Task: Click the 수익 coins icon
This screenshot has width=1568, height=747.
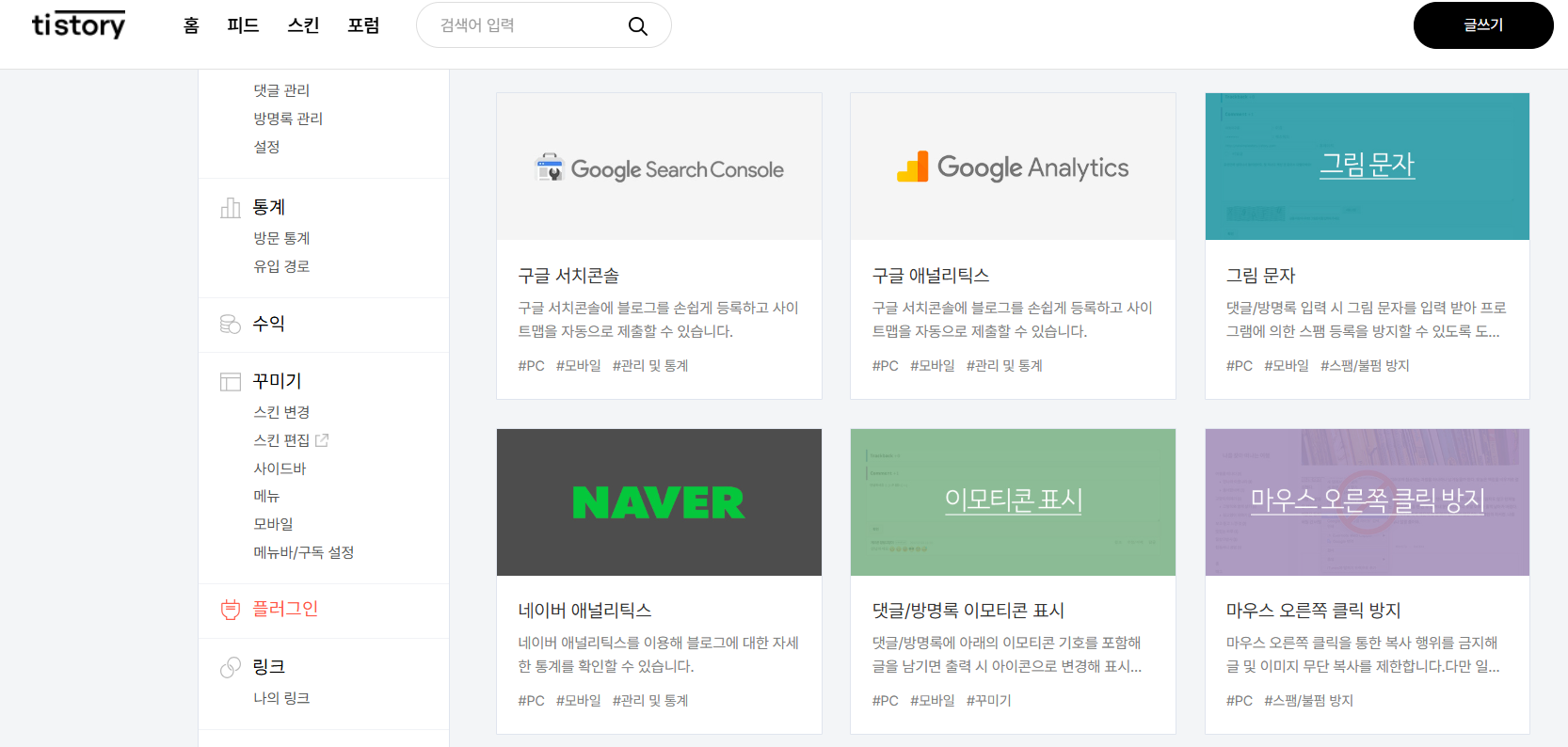Action: [x=231, y=324]
